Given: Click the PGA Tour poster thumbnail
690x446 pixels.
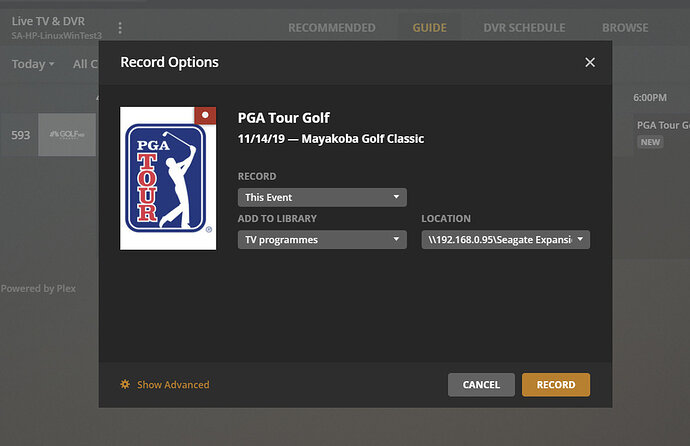Looking at the screenshot, I should pos(168,179).
